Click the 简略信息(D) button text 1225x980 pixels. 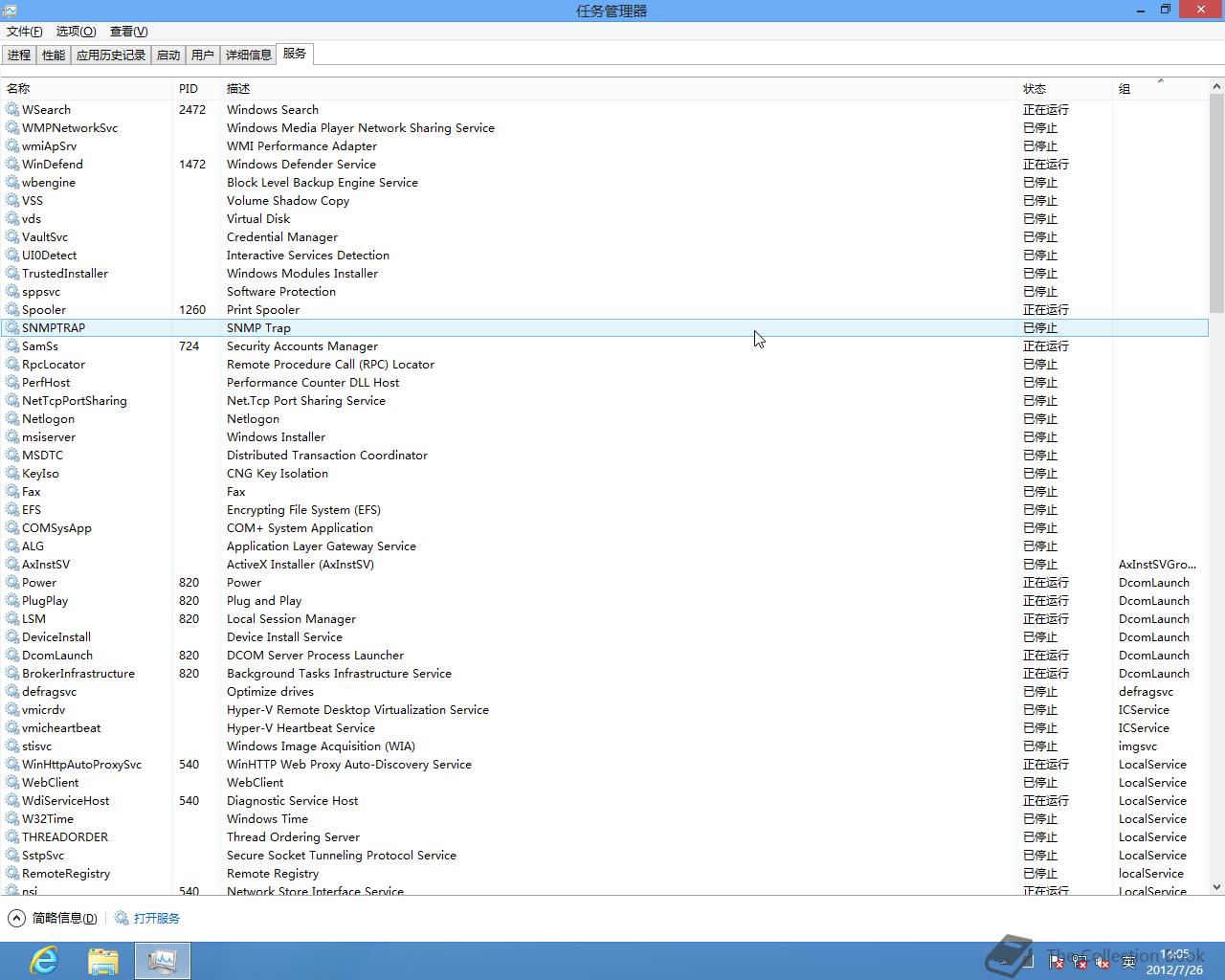tap(65, 918)
